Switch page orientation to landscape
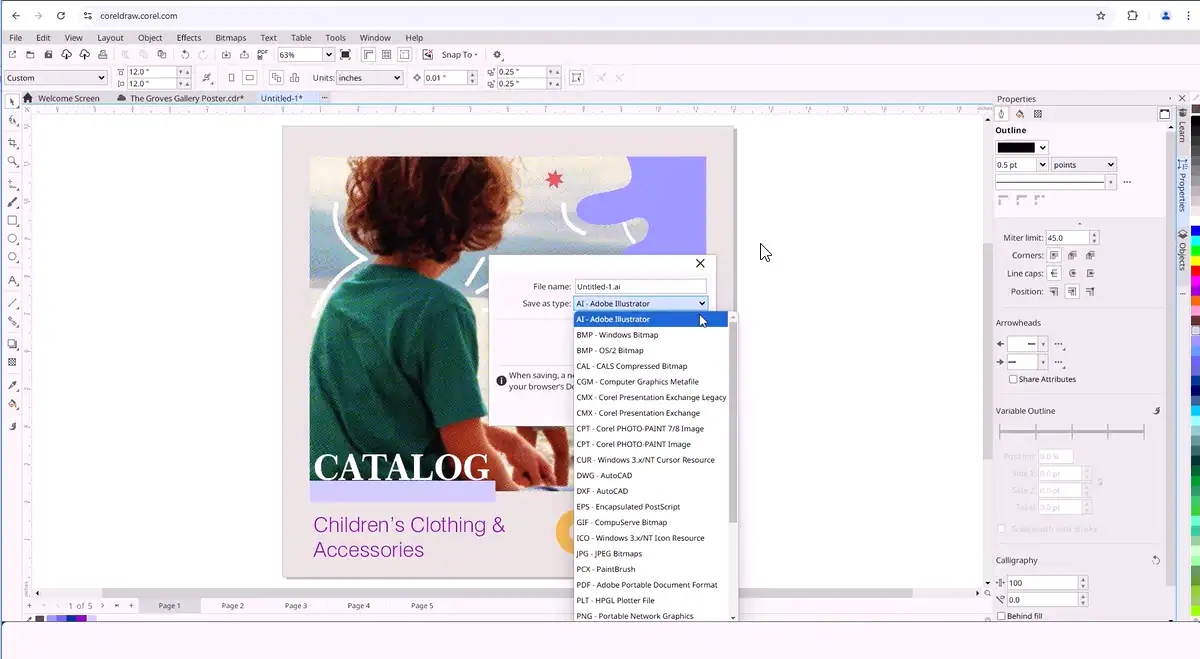 250,78
